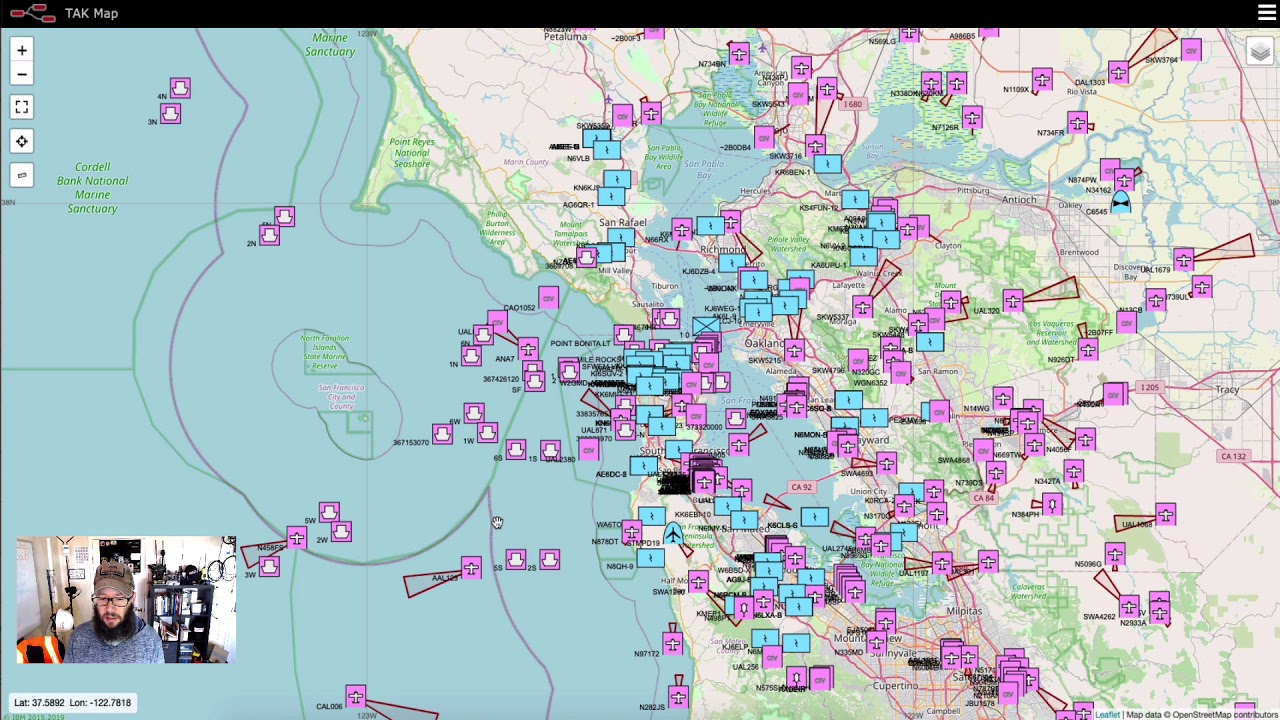Select the N6VLB blue marker
Image resolution: width=1280 pixels, height=720 pixels.
(x=606, y=151)
